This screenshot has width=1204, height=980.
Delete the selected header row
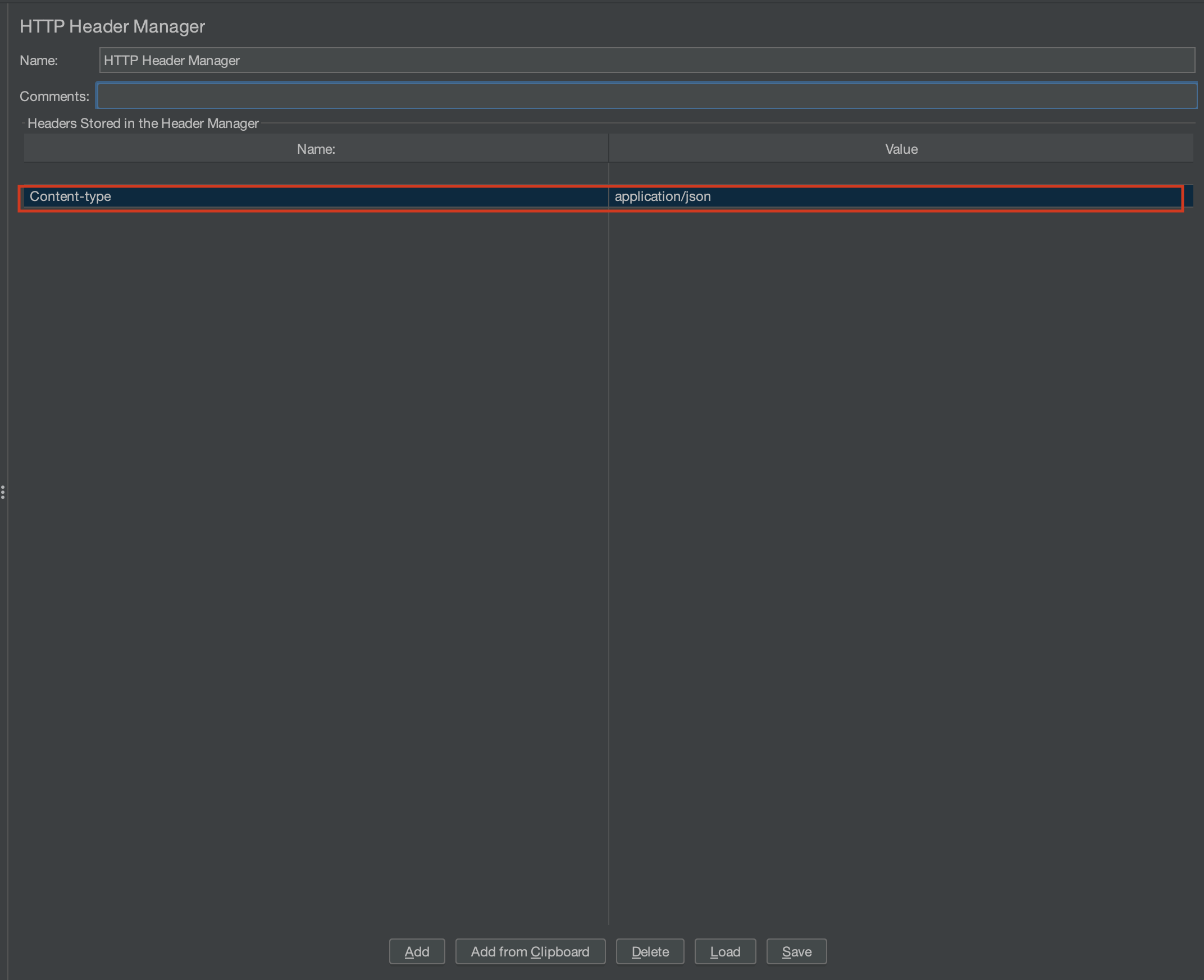tap(649, 951)
